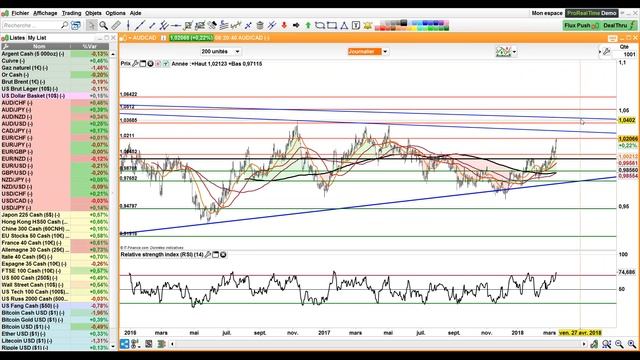Open the Options menu

(116, 13)
